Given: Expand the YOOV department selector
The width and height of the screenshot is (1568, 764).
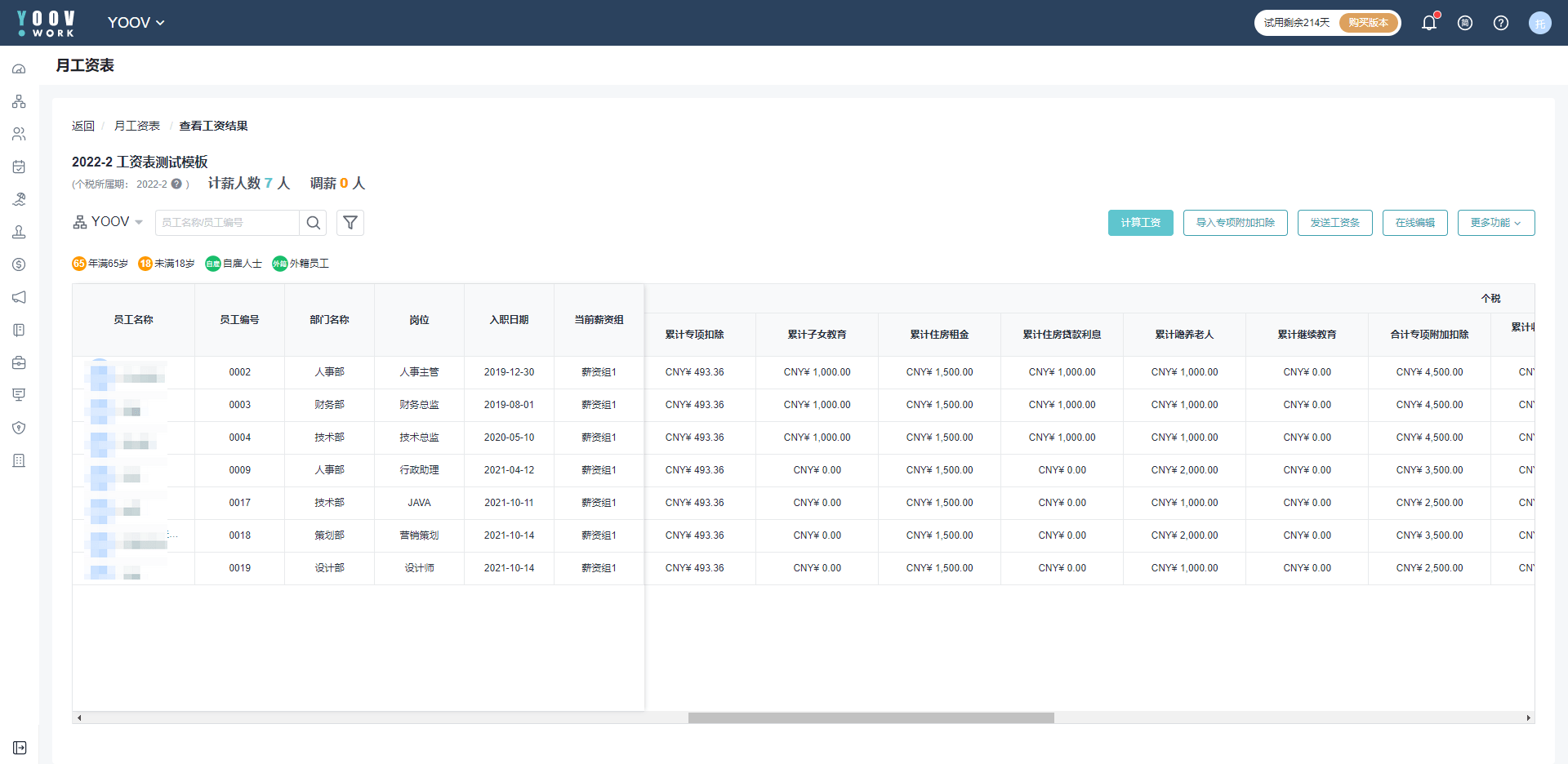Looking at the screenshot, I should tap(108, 222).
